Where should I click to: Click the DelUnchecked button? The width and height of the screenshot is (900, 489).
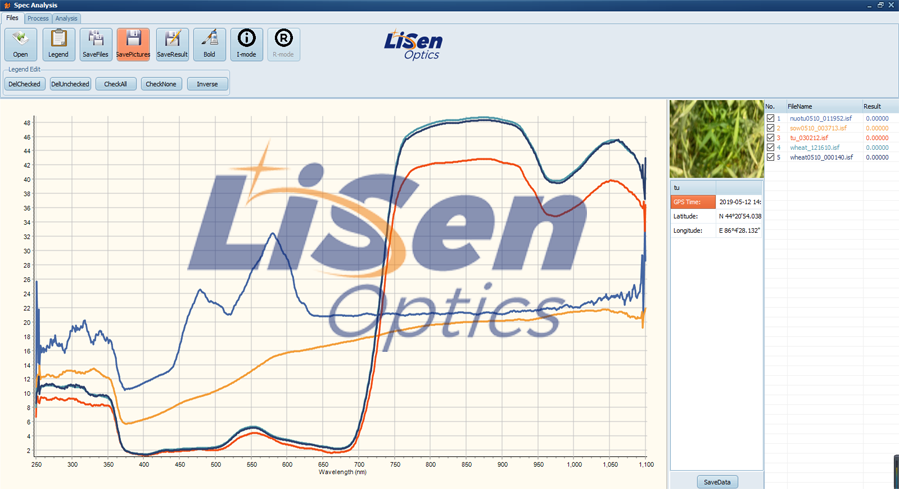70,84
